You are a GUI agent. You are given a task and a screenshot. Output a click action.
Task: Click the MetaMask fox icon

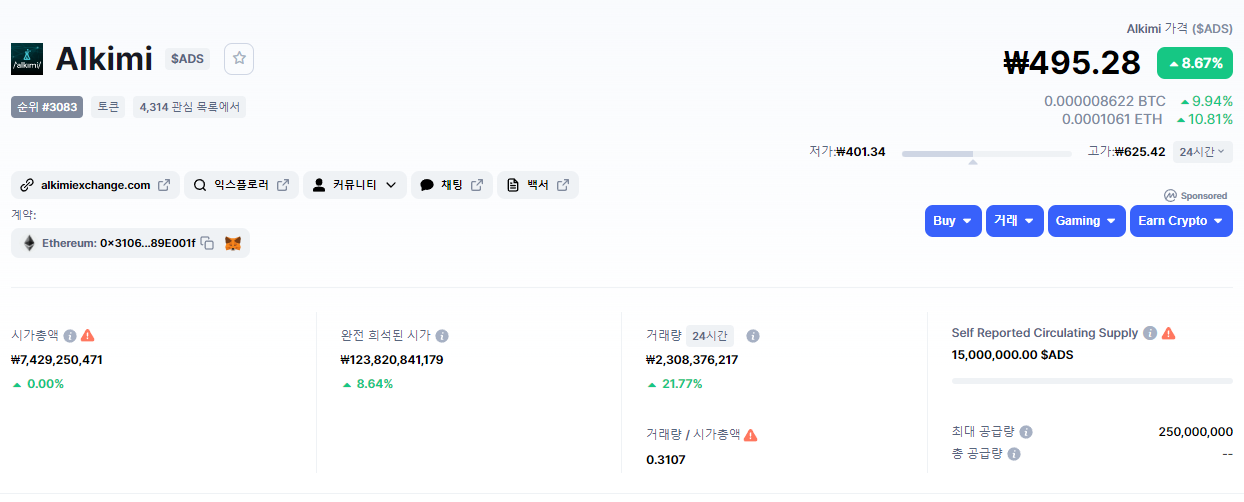[x=233, y=243]
